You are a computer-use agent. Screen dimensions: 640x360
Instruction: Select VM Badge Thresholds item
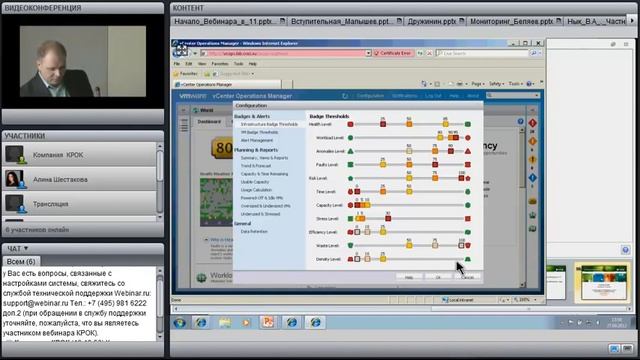[x=259, y=132]
